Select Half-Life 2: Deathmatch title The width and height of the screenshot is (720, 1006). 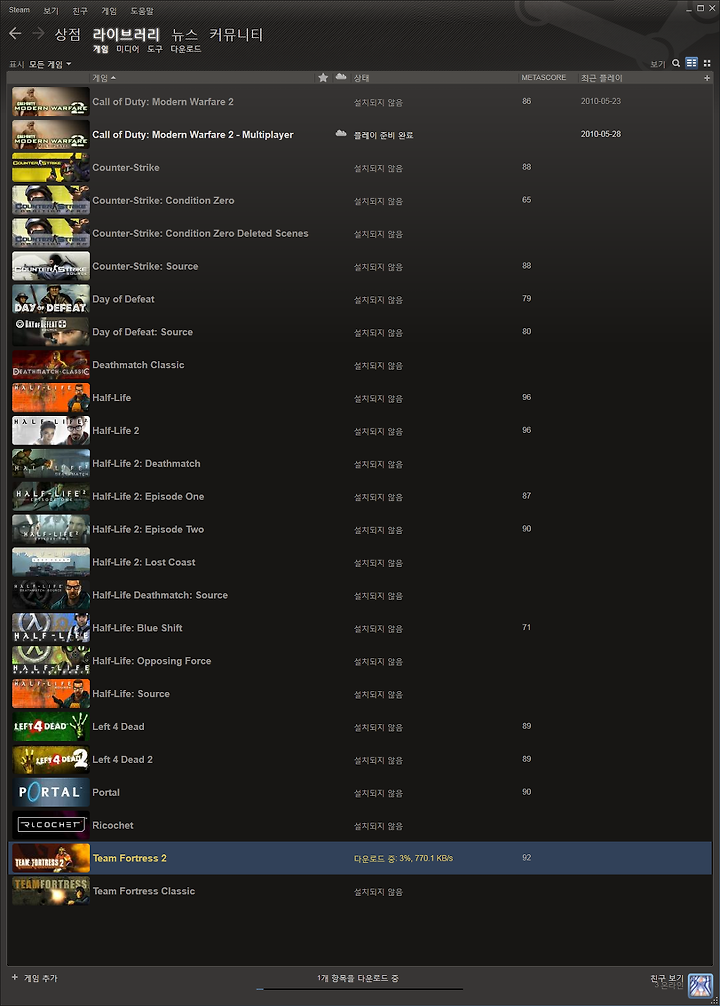(x=146, y=463)
